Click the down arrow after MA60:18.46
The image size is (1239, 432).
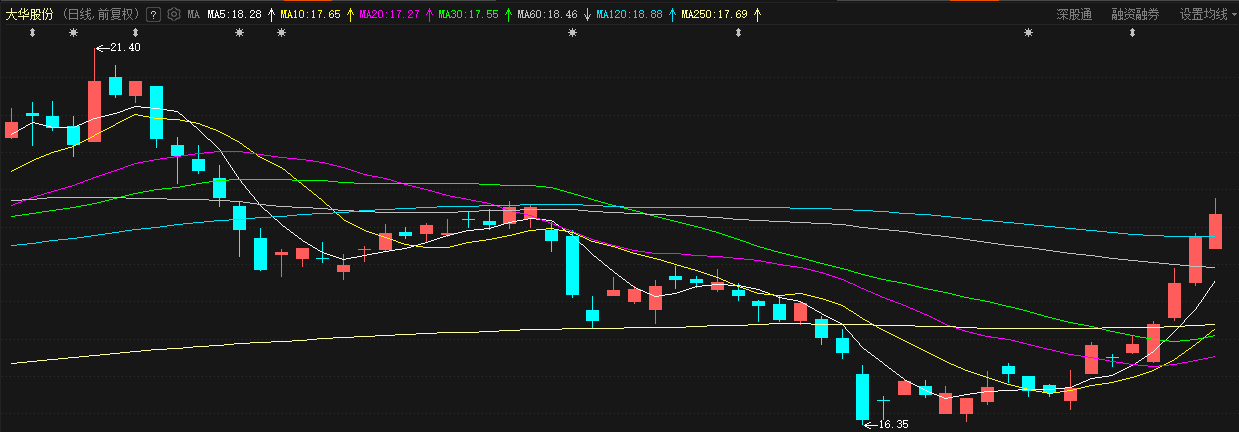coord(587,15)
